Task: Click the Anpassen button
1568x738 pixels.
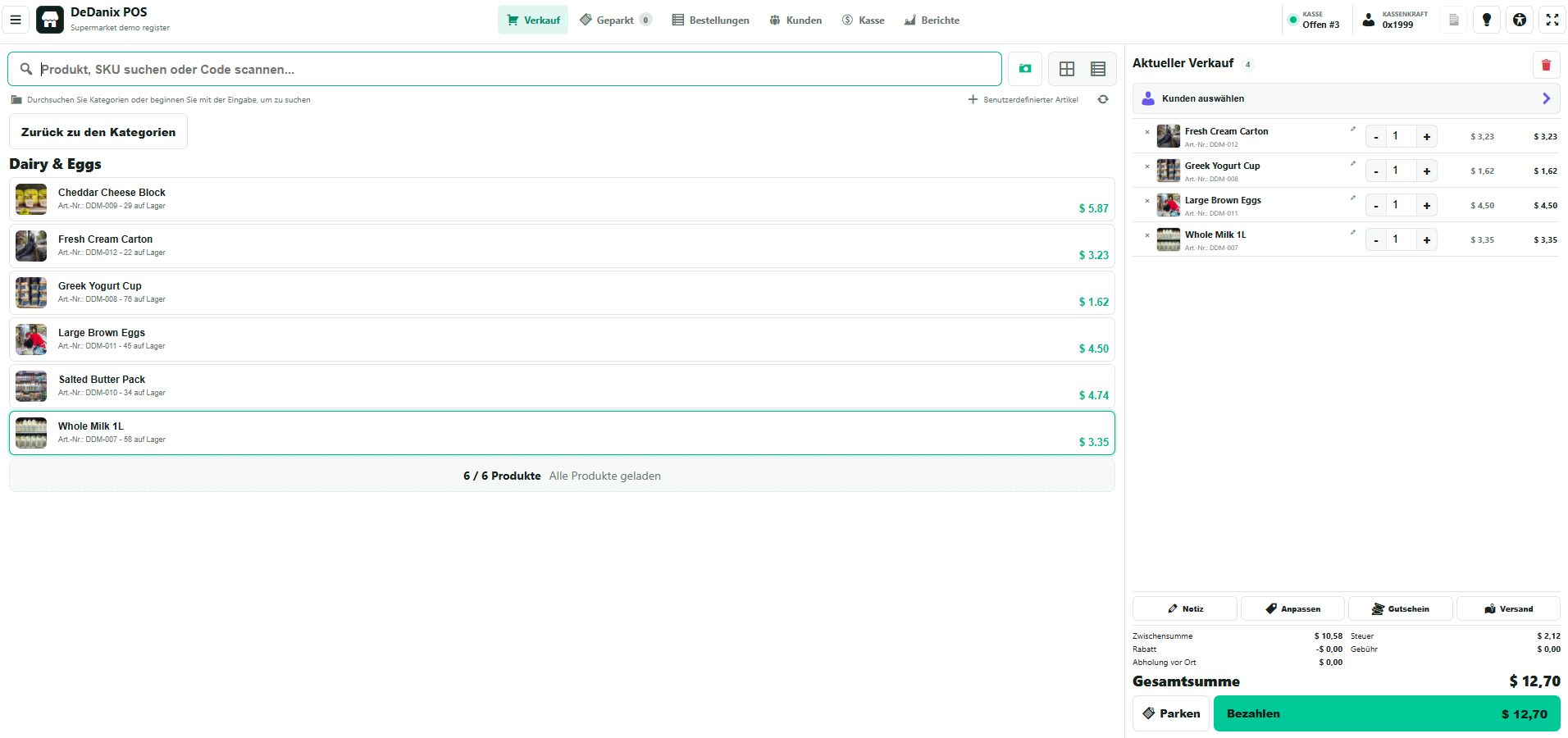Action: tap(1292, 608)
